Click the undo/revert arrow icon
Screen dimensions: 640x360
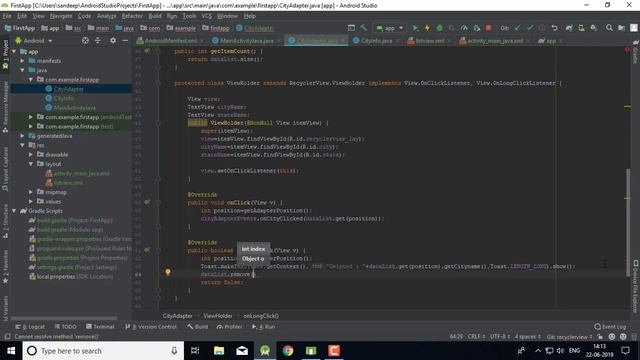pyautogui.click(x=554, y=28)
